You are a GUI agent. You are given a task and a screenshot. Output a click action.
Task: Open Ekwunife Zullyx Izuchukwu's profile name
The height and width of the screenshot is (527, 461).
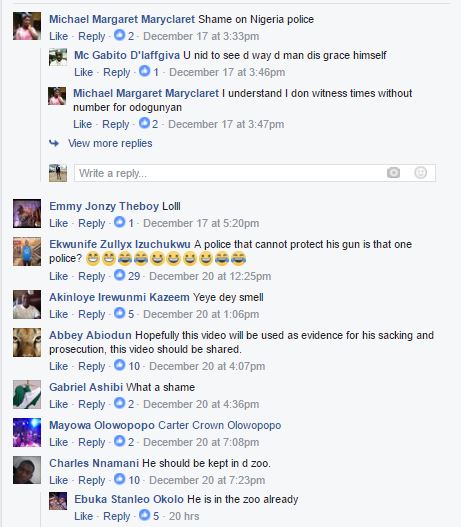coord(120,244)
